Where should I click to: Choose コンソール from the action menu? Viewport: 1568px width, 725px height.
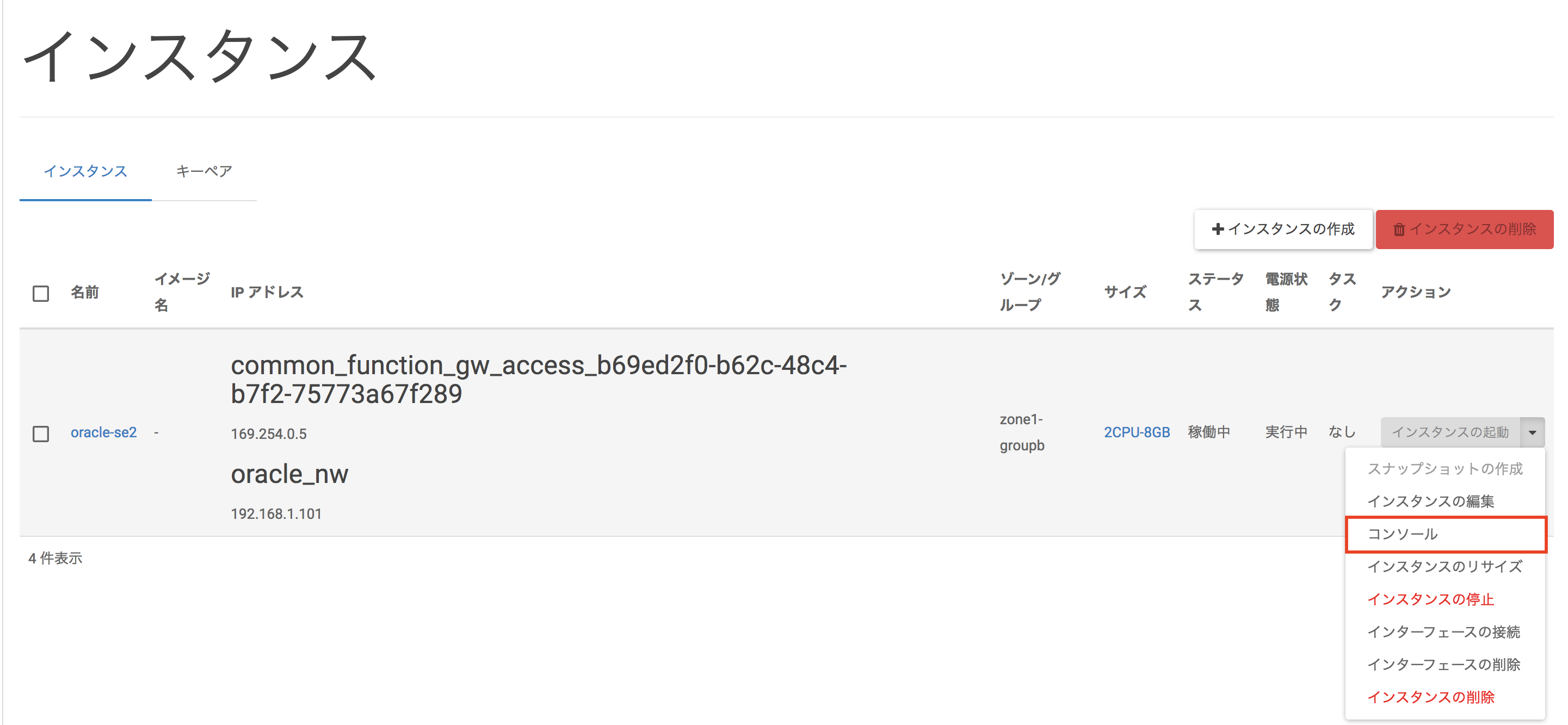1403,534
